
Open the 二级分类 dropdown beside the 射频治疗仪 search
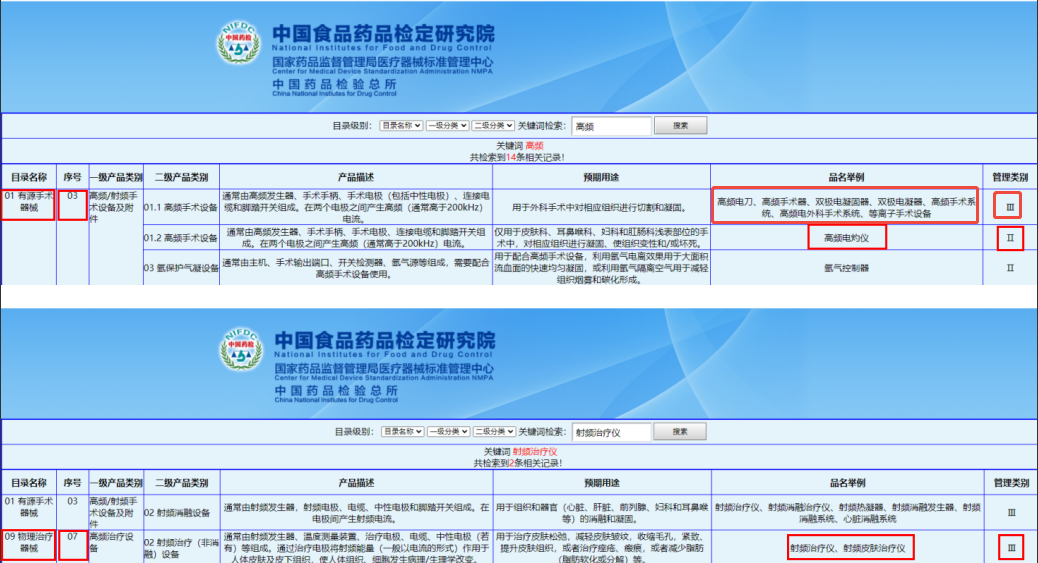[493, 432]
